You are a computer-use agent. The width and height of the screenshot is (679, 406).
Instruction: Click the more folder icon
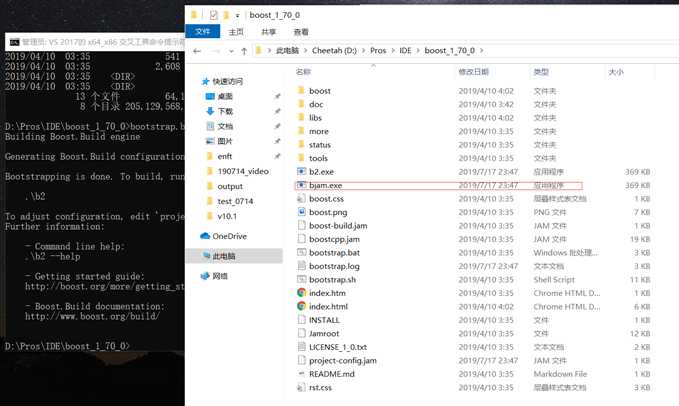coord(301,131)
